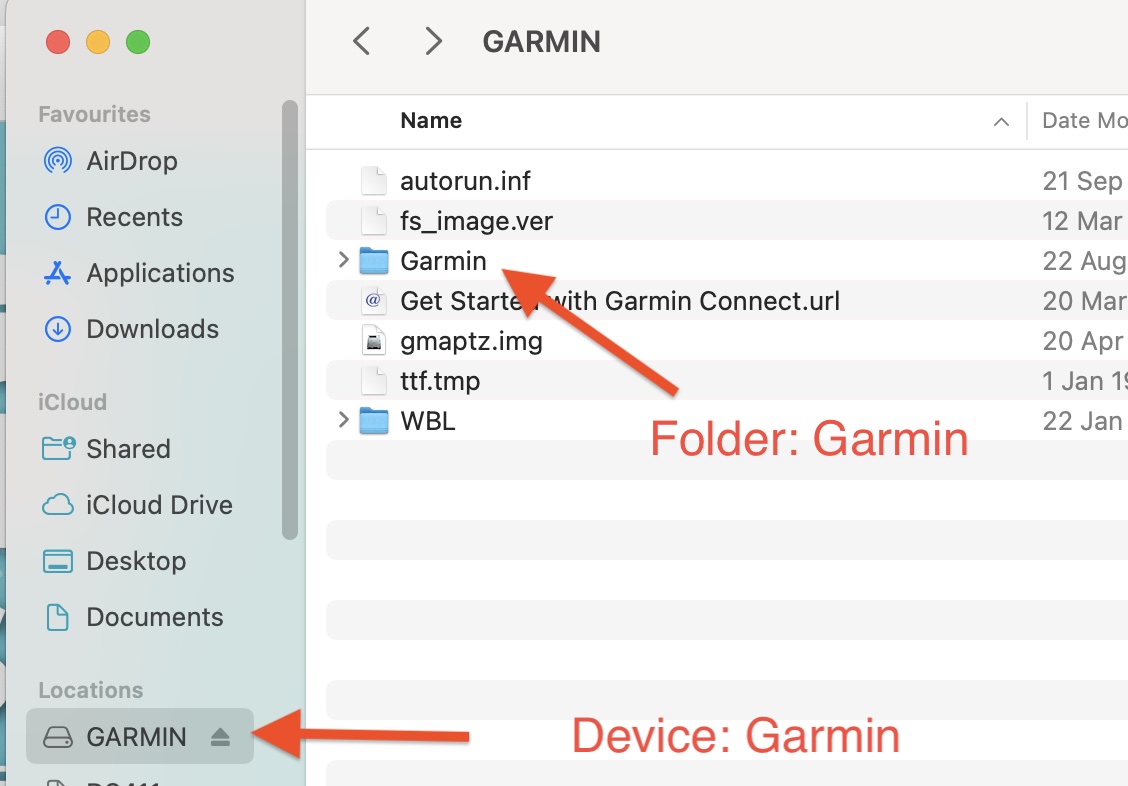Open Documents in the sidebar
This screenshot has height=786, width=1128.
click(x=133, y=617)
